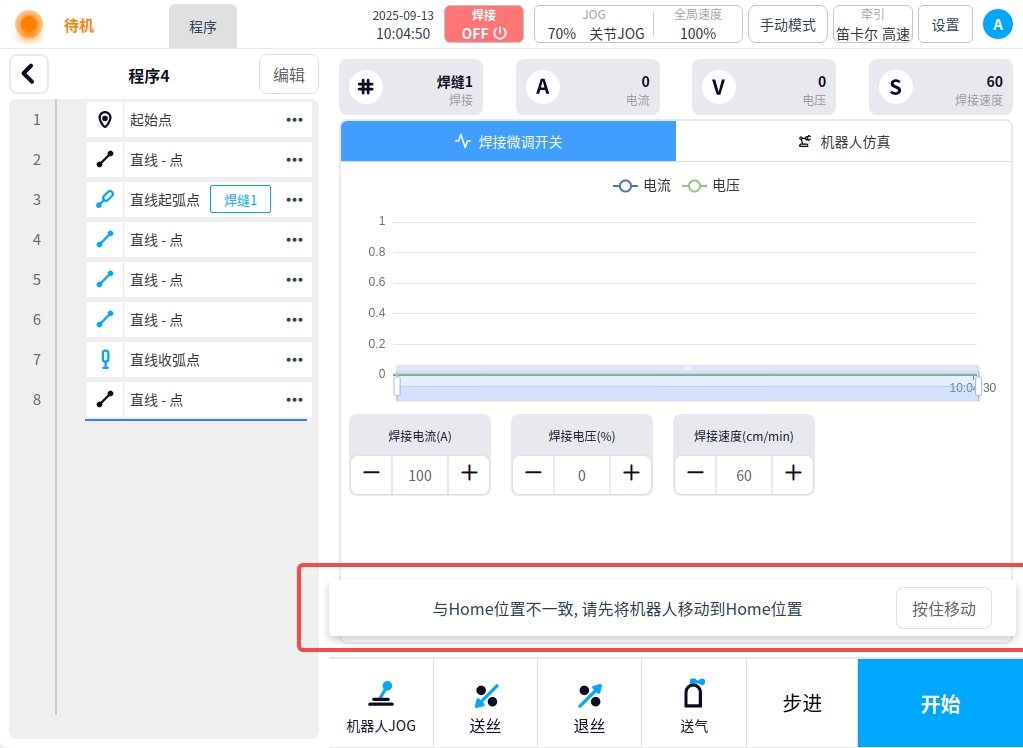The width and height of the screenshot is (1023, 748).
Task: Open the 程序 tab at top
Action: (x=203, y=27)
